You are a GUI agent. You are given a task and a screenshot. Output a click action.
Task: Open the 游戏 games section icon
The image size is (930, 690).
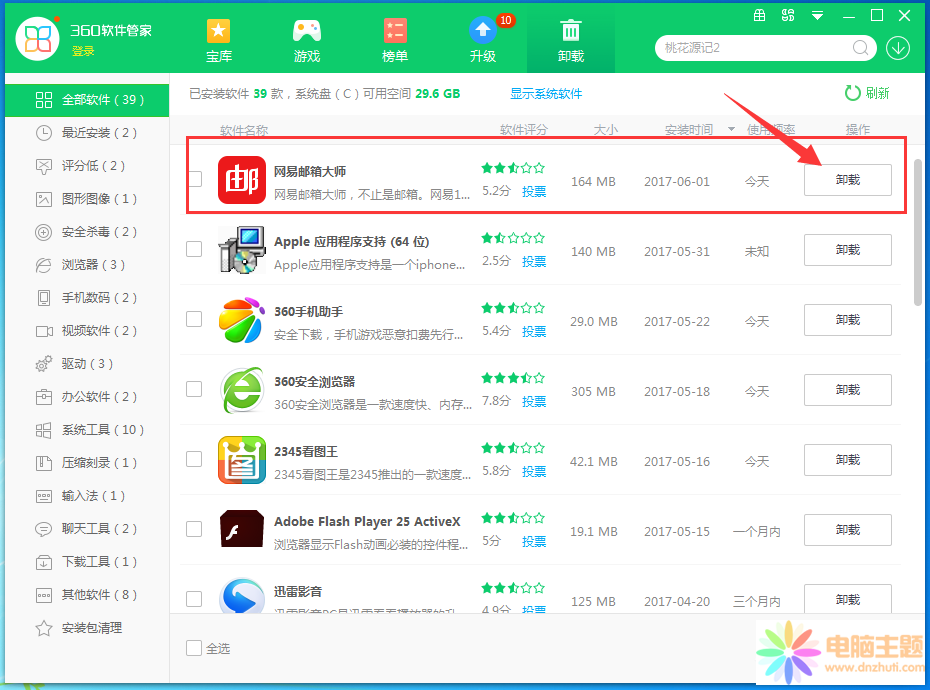pos(306,31)
